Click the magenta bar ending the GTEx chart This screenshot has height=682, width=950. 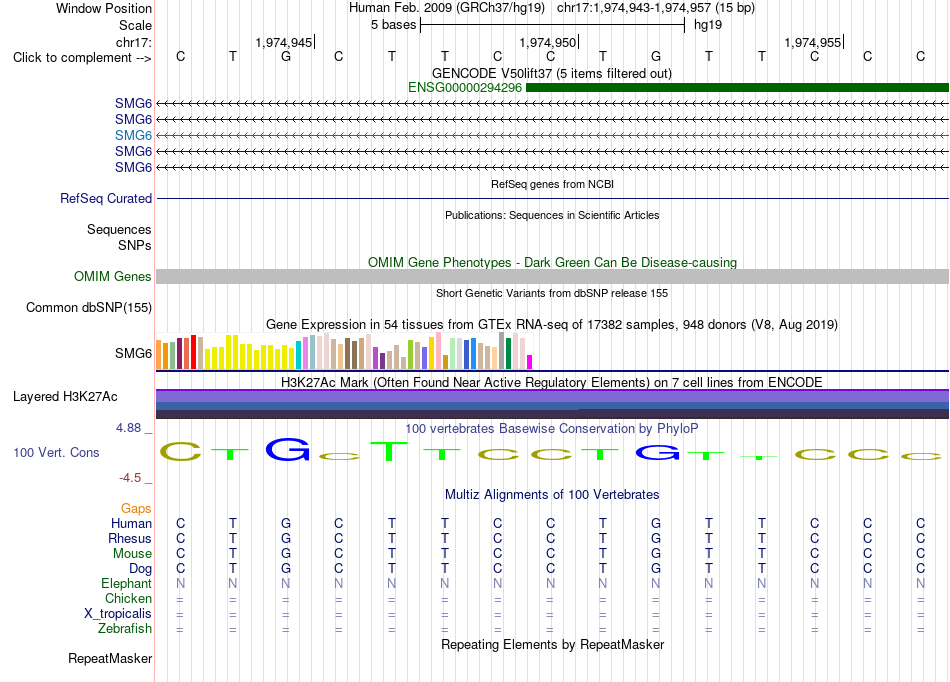point(529,362)
